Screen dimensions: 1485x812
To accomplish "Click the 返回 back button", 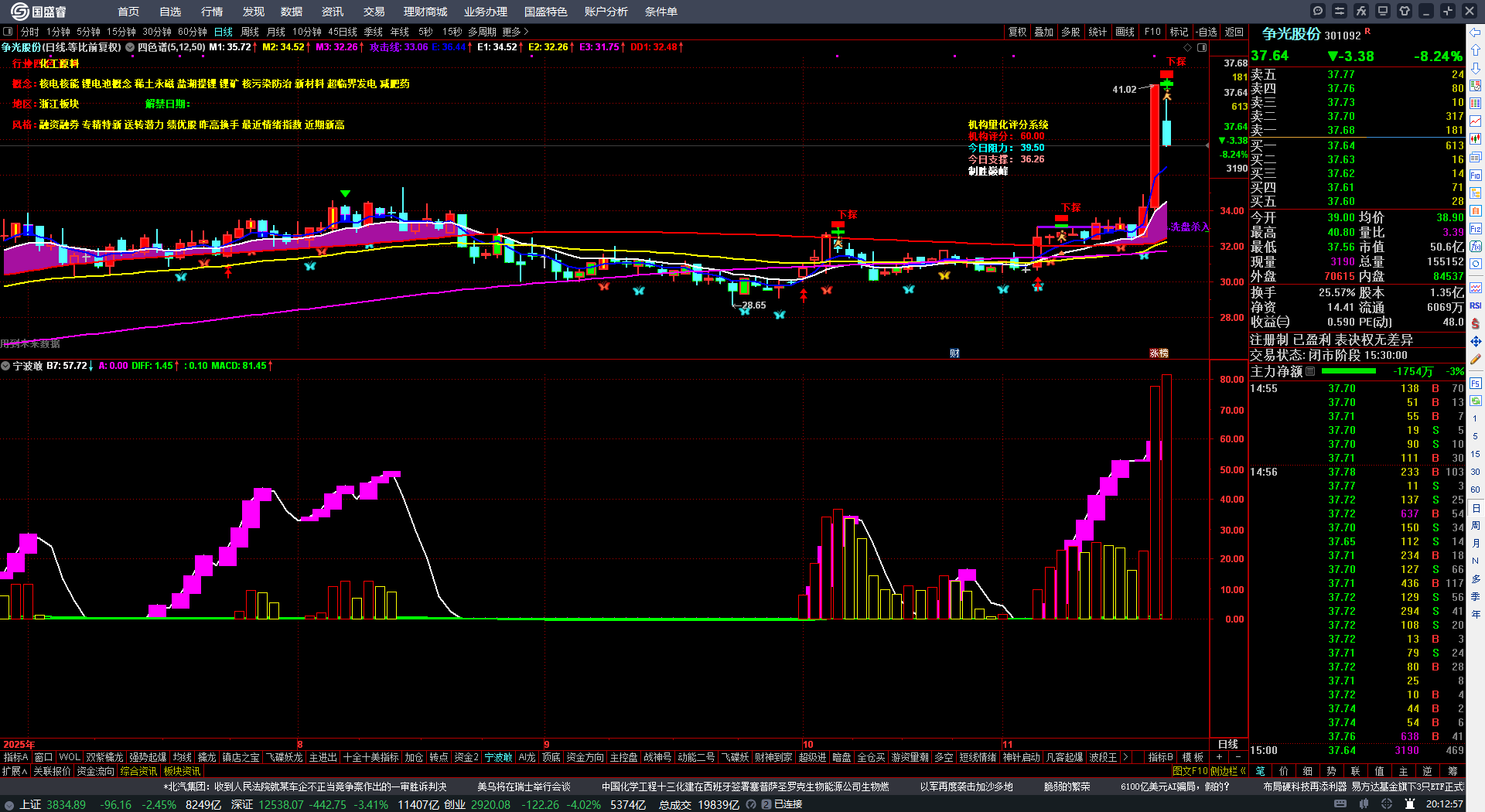I will [x=1234, y=32].
